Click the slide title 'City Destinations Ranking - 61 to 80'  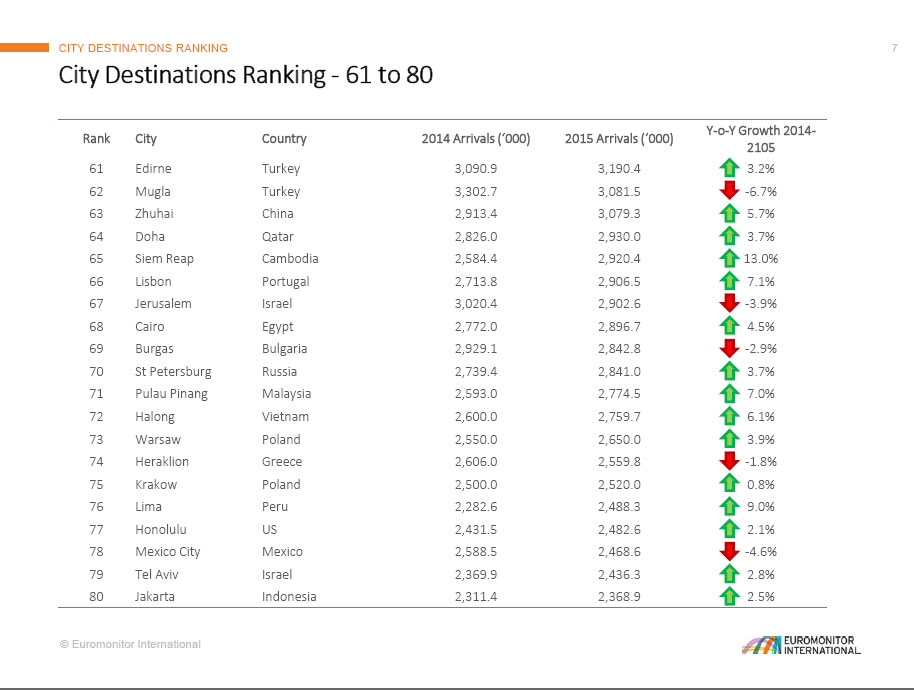[x=246, y=75]
